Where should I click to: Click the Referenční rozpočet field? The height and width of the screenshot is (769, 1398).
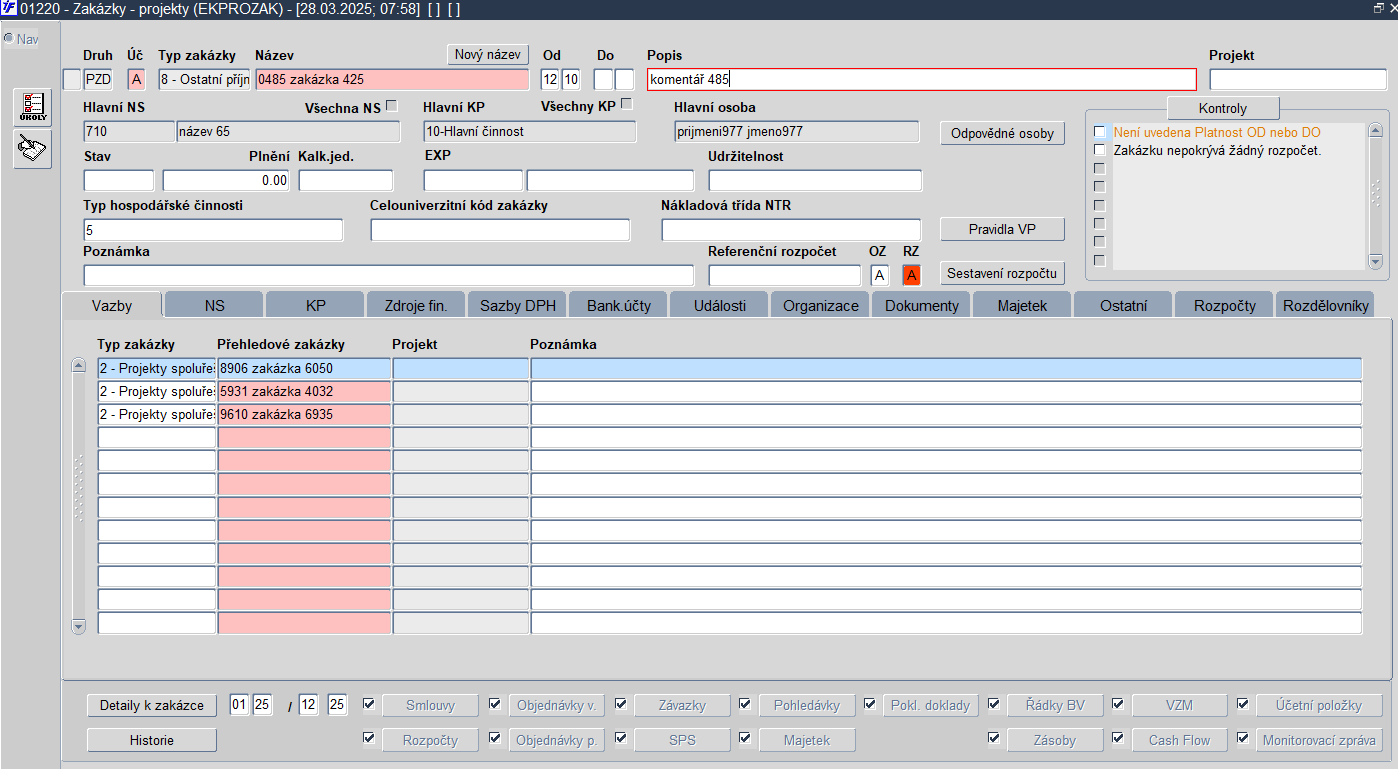785,275
